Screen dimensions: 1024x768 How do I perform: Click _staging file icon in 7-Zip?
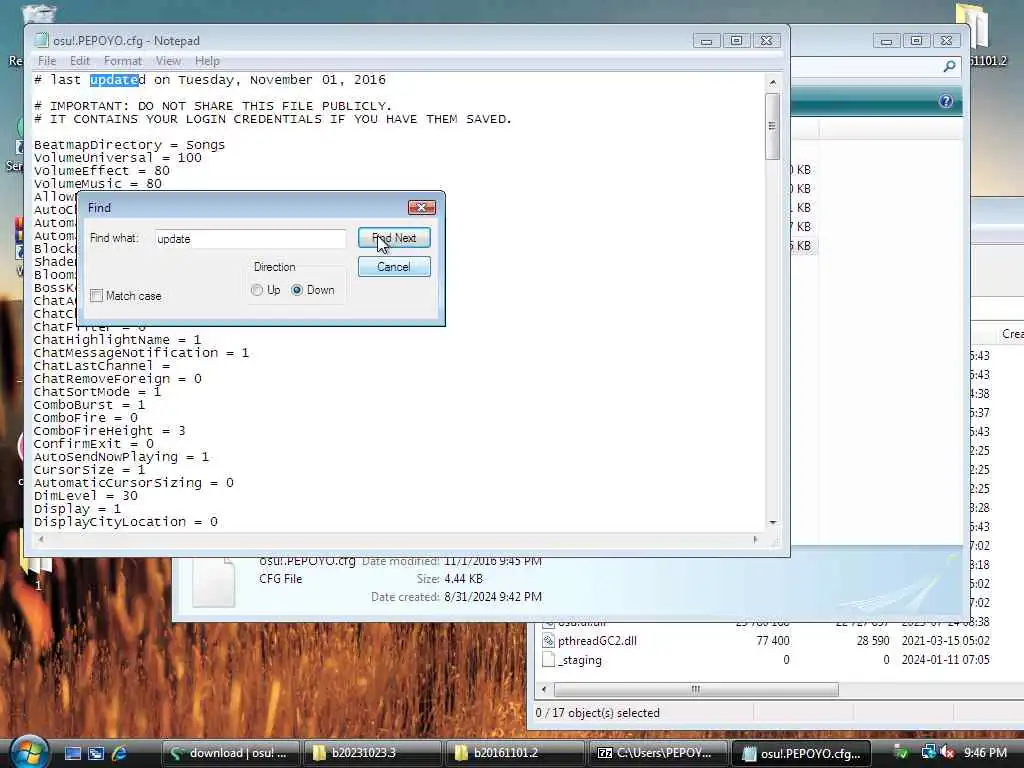(x=549, y=660)
